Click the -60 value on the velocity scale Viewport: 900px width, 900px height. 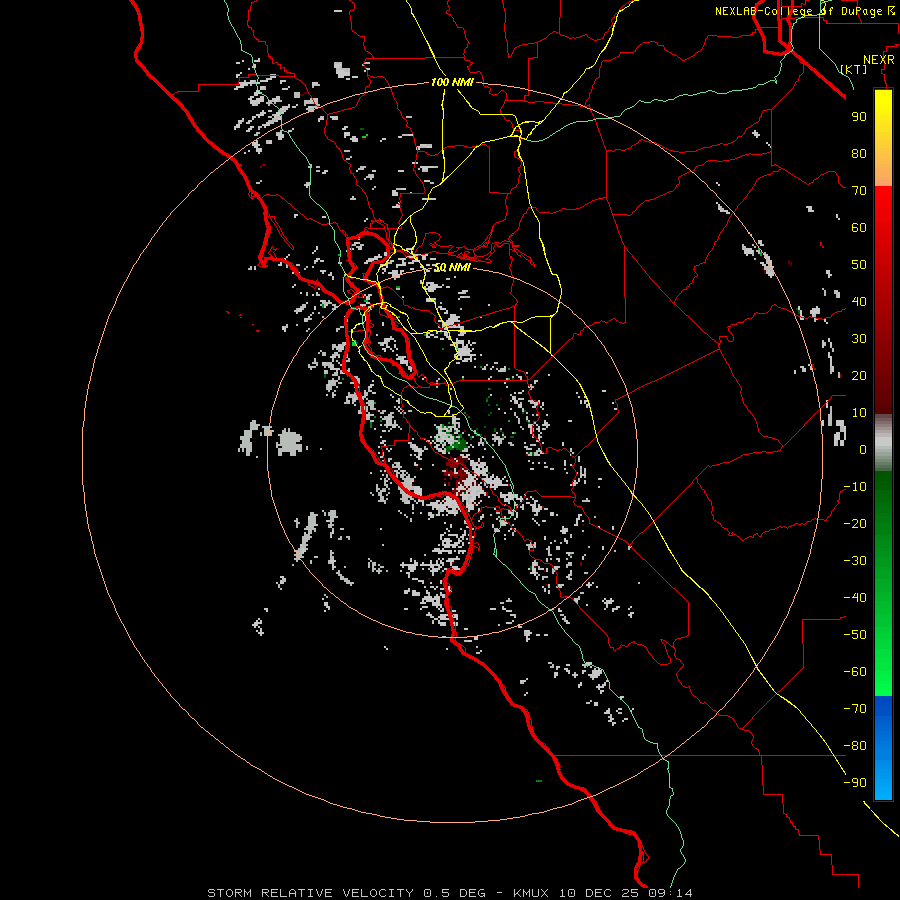click(855, 672)
